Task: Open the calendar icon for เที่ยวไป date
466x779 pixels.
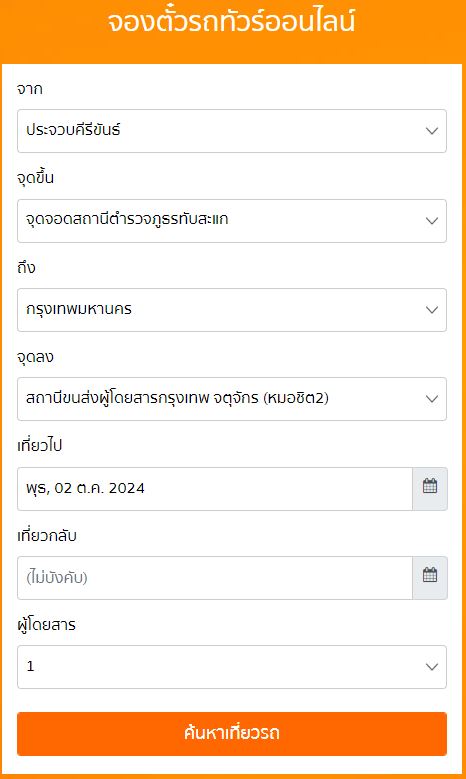Action: (x=430, y=488)
